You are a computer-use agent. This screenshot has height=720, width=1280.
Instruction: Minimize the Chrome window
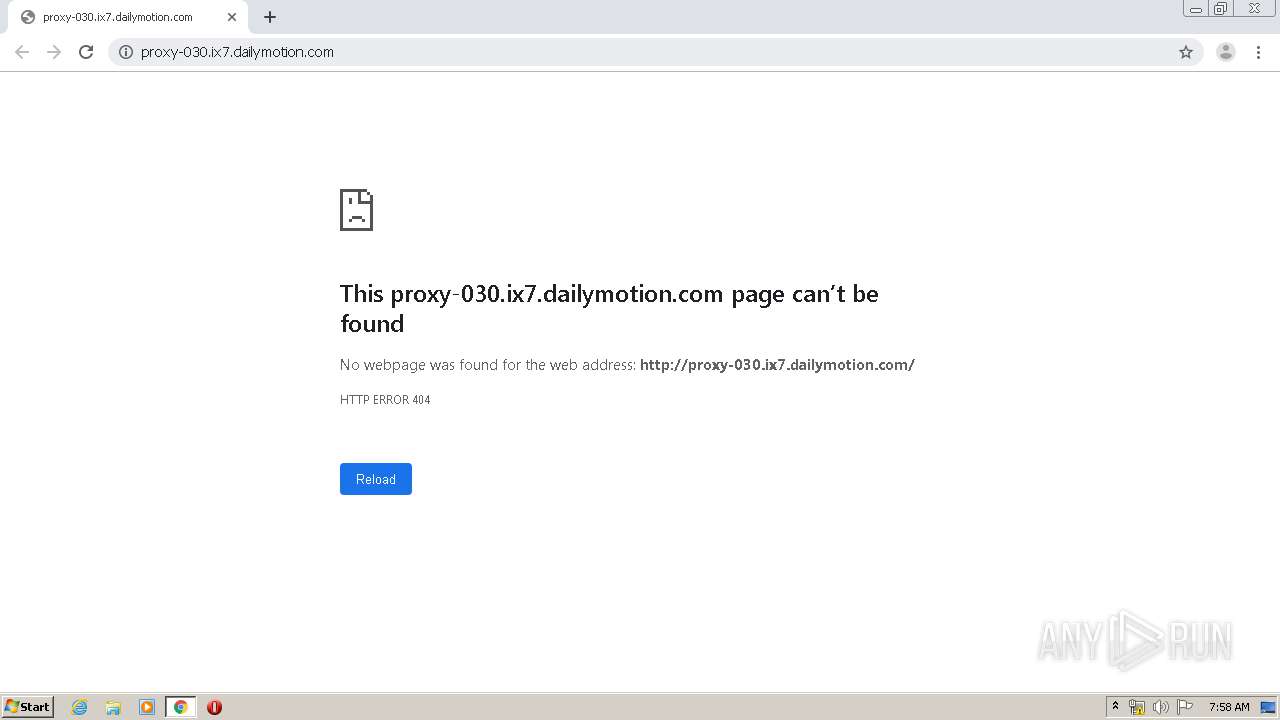[1196, 9]
